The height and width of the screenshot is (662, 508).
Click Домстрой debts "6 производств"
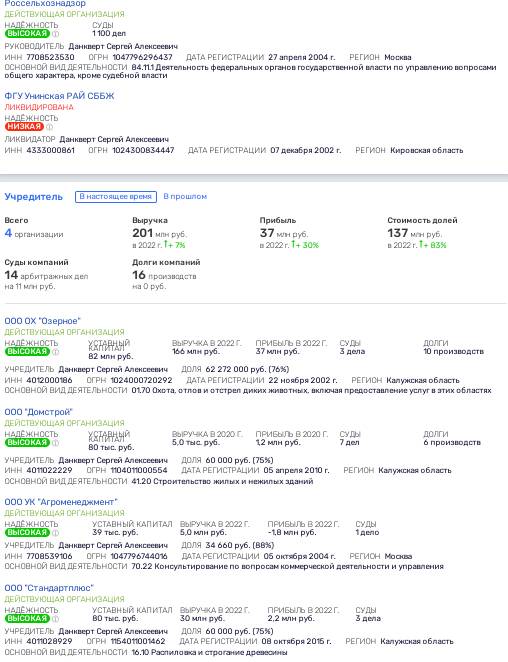pos(452,442)
